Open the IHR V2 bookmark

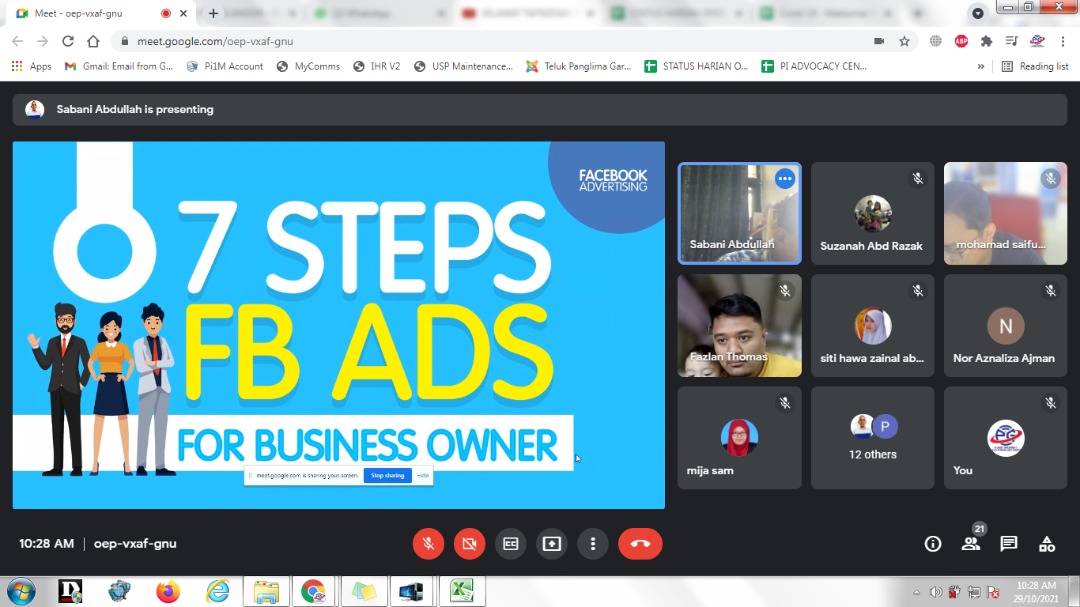tap(377, 66)
